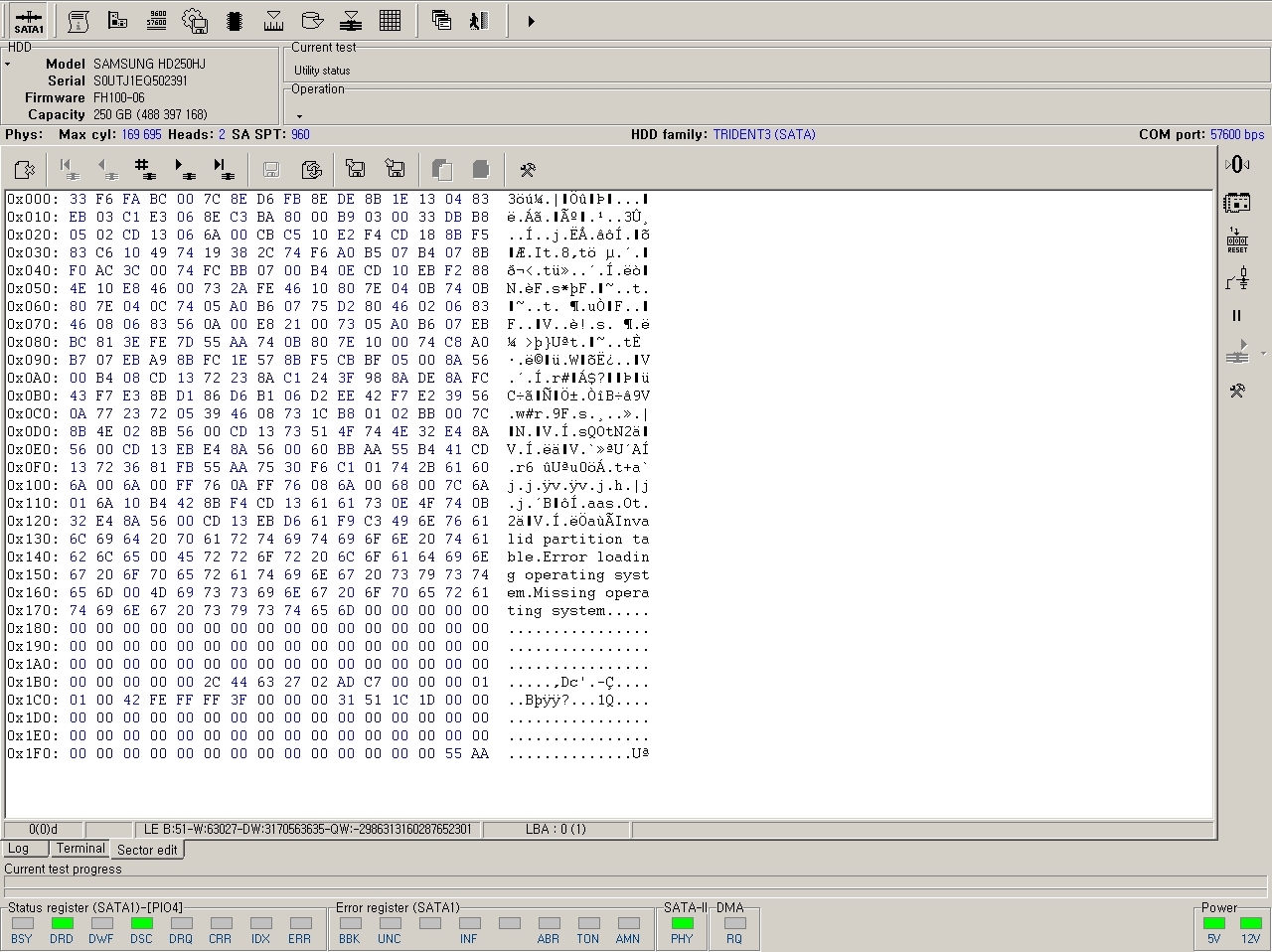Open the grid sector map icon
The height and width of the screenshot is (952, 1272).
(391, 21)
